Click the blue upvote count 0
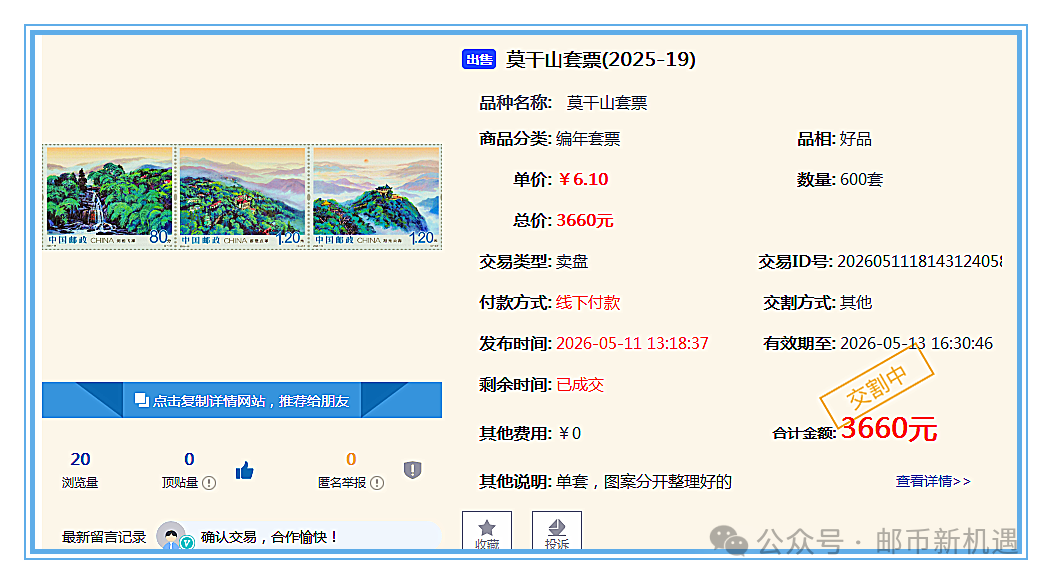 click(x=189, y=459)
